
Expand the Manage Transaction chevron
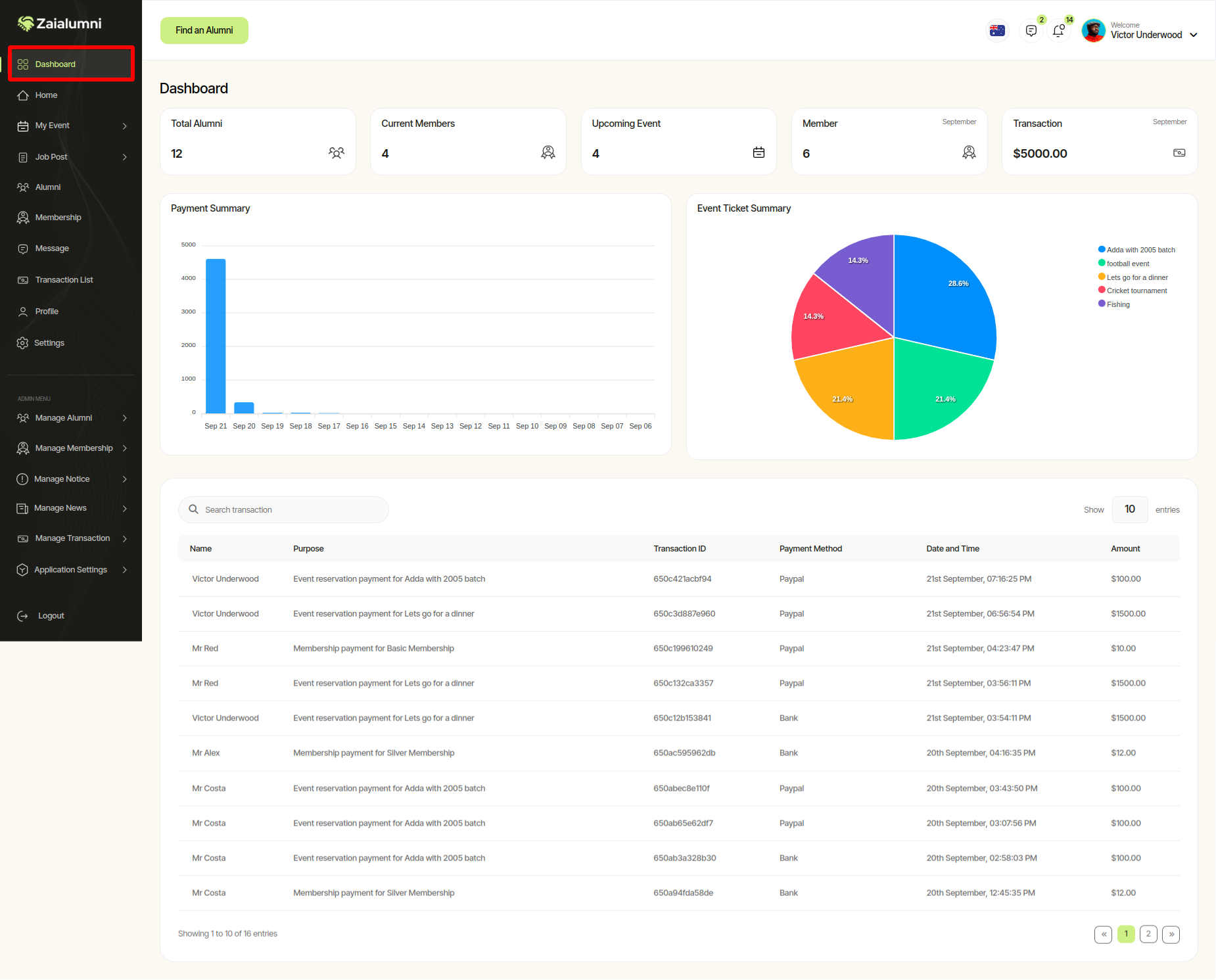124,538
